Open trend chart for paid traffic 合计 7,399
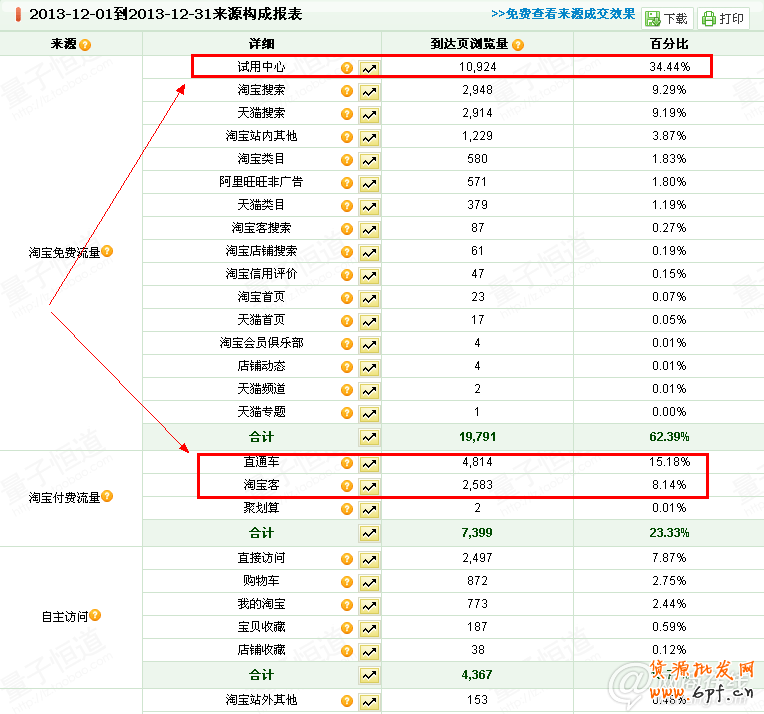This screenshot has width=764, height=714. [x=369, y=533]
